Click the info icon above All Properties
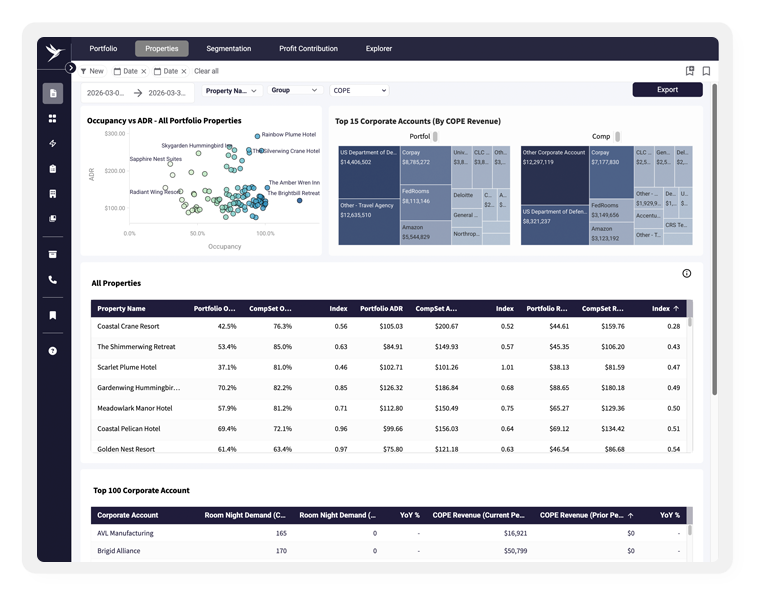Image resolution: width=768 pixels, height=609 pixels. click(x=687, y=273)
